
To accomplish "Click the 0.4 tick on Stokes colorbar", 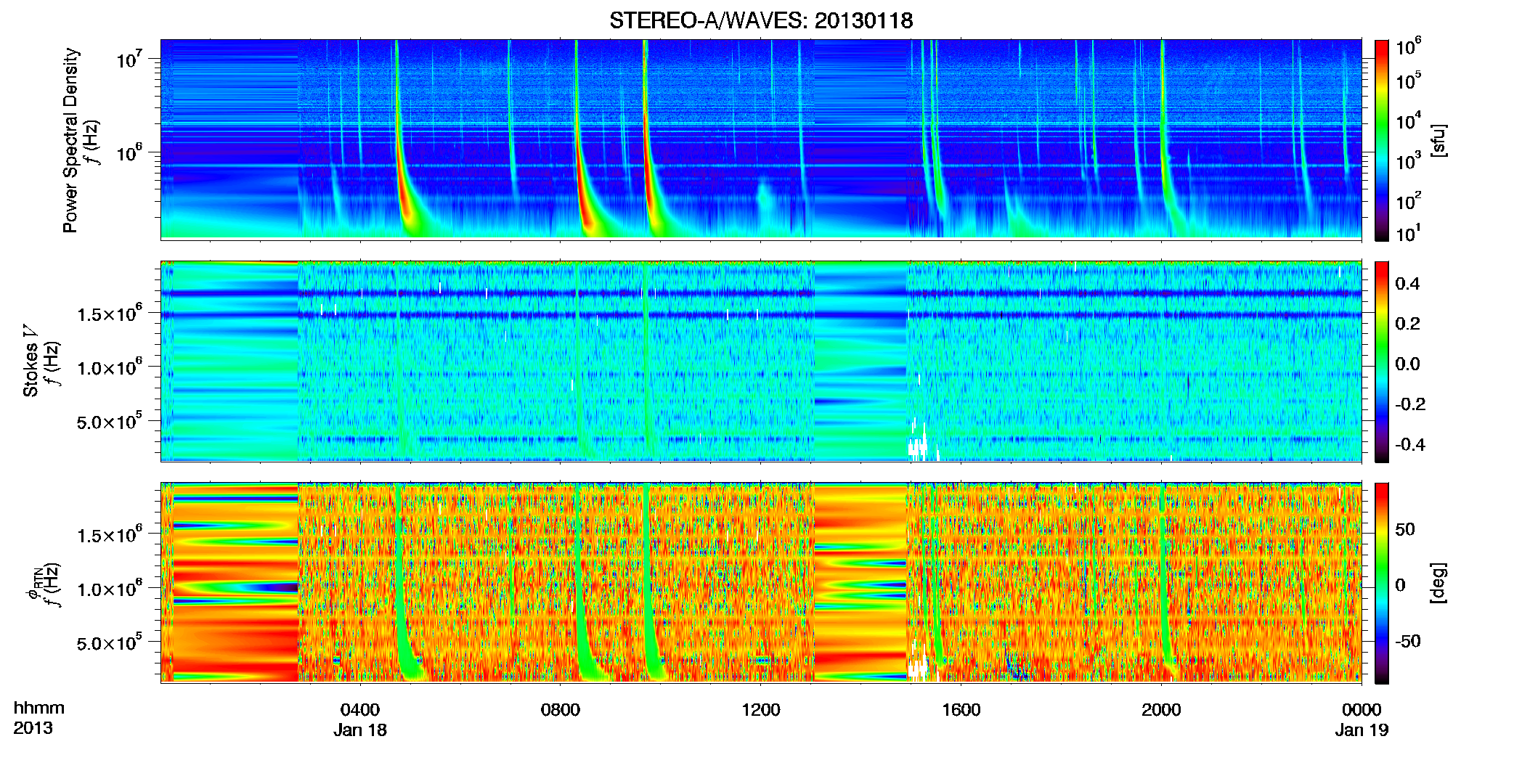I will pyautogui.click(x=1407, y=284).
